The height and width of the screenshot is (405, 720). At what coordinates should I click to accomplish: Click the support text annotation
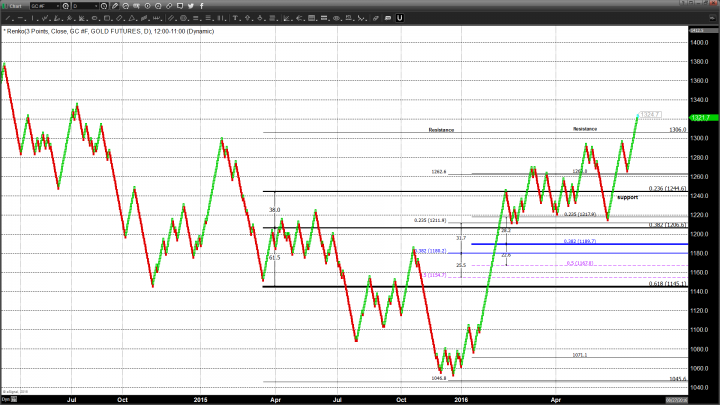pyautogui.click(x=627, y=198)
